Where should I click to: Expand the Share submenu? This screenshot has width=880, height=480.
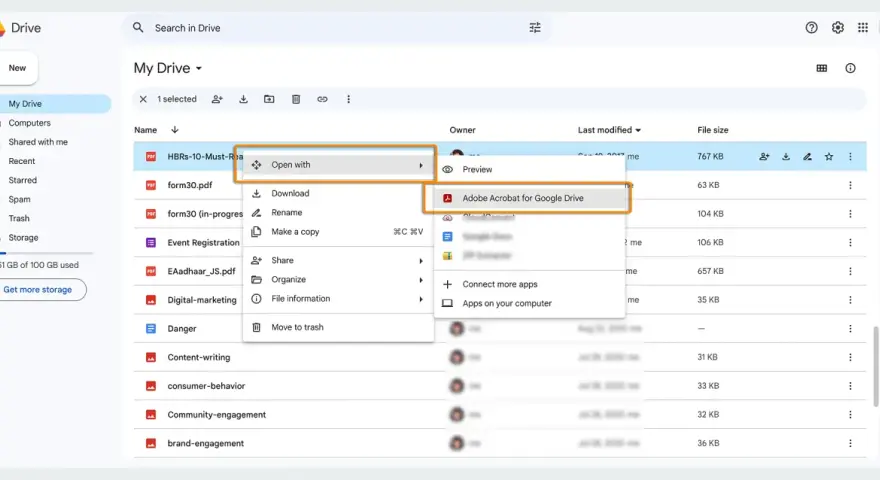338,260
